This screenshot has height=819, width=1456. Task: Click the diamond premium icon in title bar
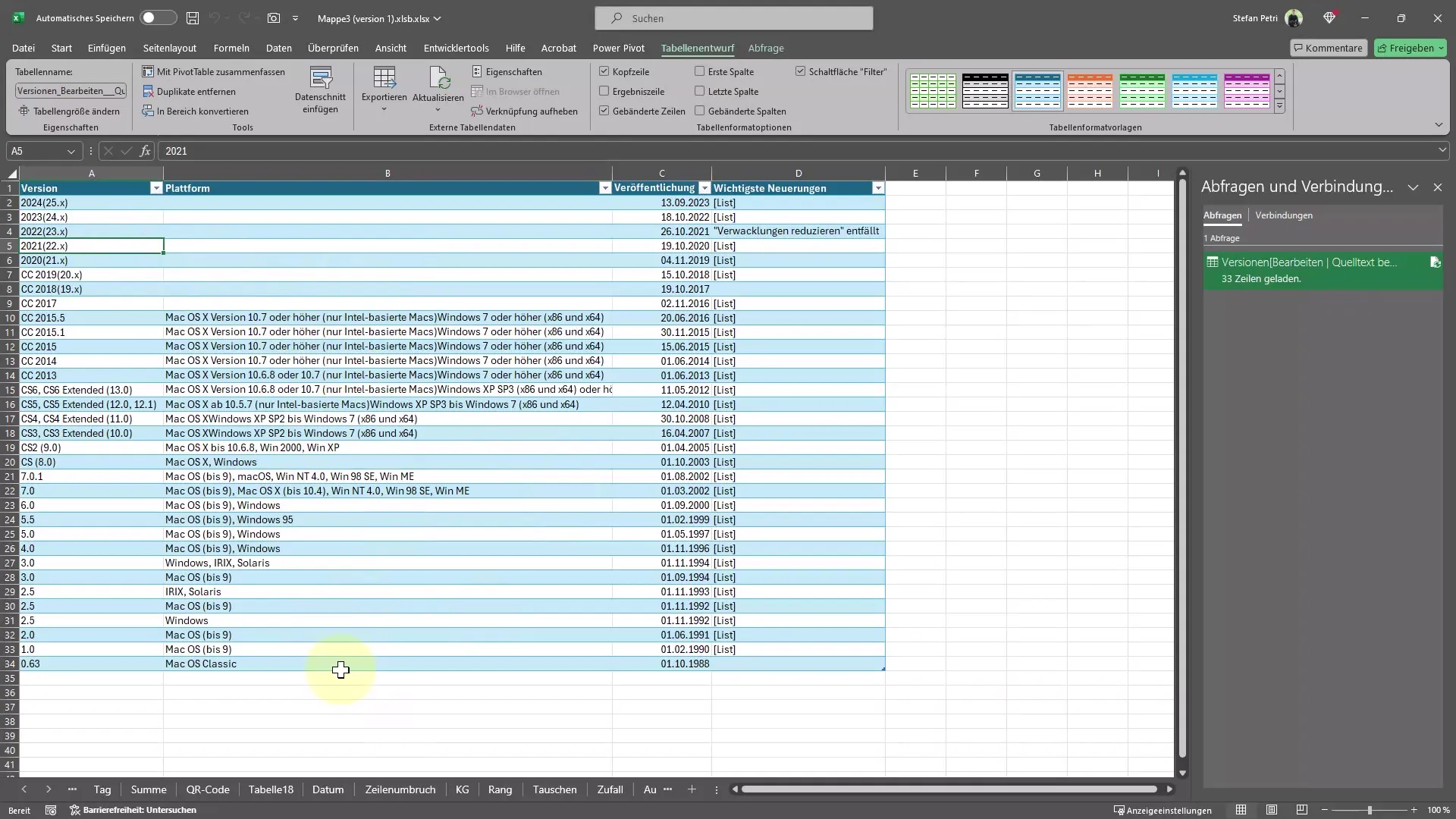point(1329,17)
